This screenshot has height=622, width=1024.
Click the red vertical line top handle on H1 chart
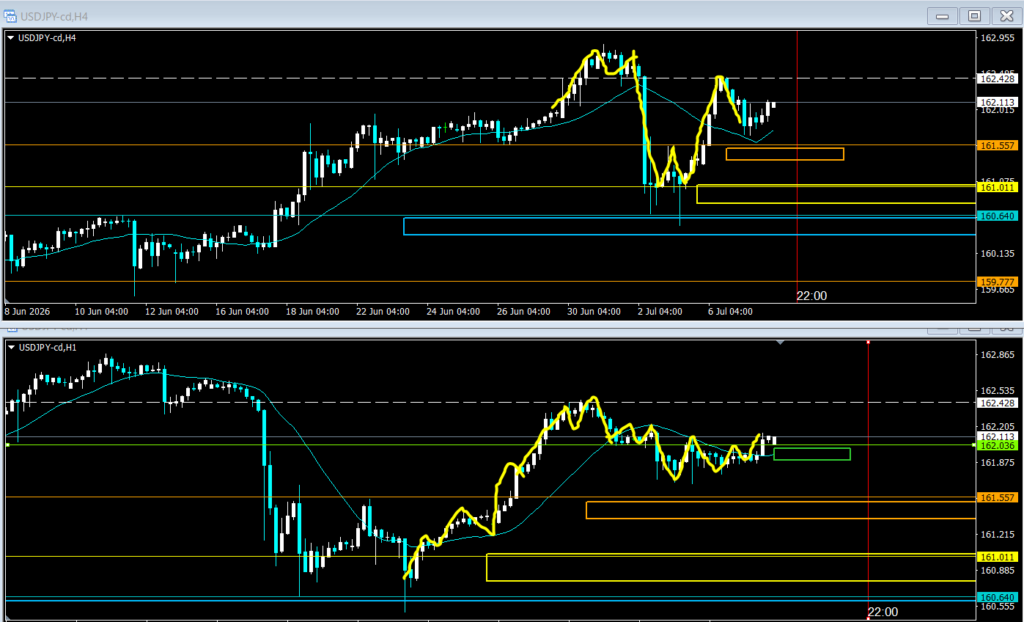tap(868, 342)
